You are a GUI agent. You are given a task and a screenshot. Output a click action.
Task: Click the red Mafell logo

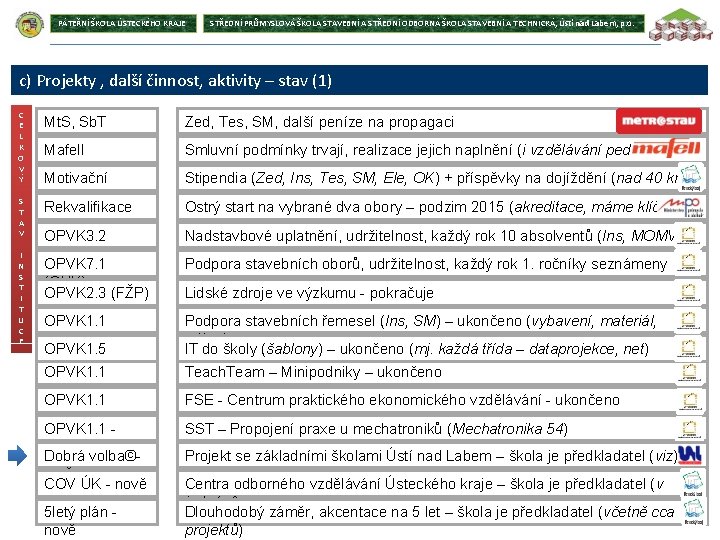666,147
